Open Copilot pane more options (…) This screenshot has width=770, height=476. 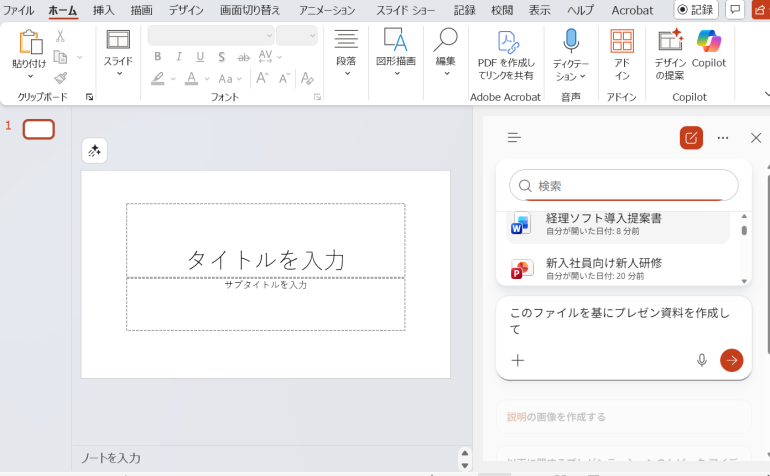click(x=723, y=138)
